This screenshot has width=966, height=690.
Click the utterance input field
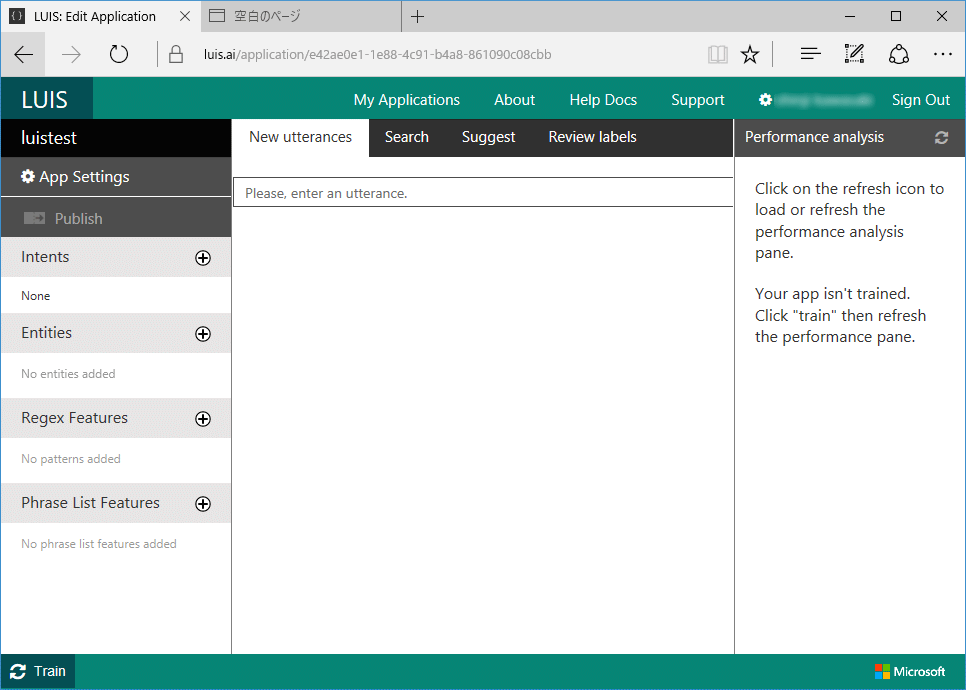click(483, 193)
